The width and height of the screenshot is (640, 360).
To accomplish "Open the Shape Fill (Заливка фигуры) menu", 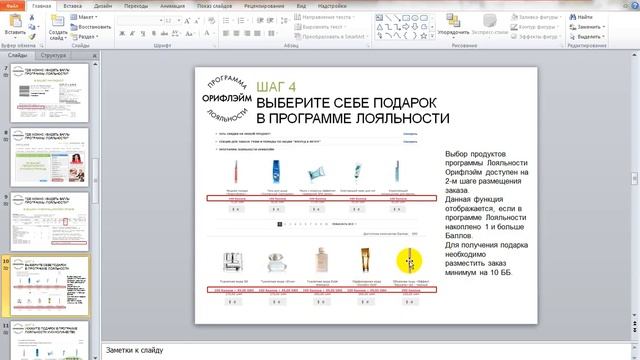I will 536,17.
